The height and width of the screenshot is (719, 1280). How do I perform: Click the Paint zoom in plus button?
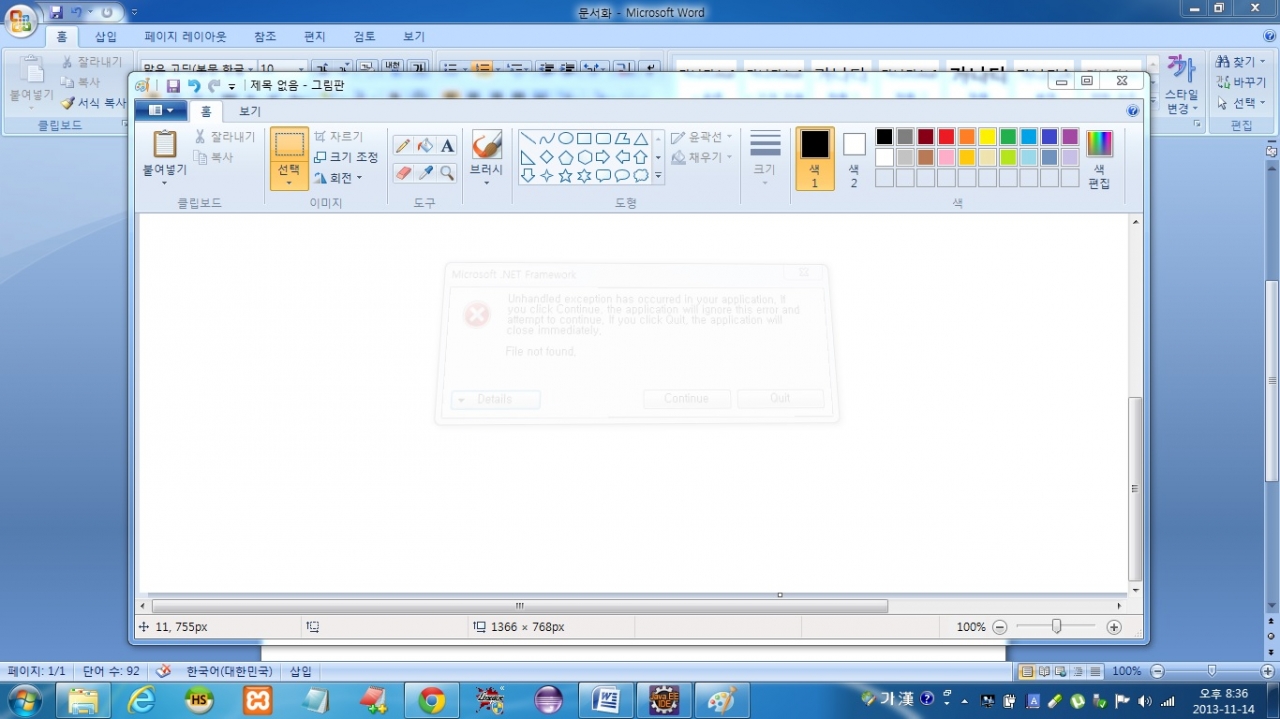pos(1114,627)
